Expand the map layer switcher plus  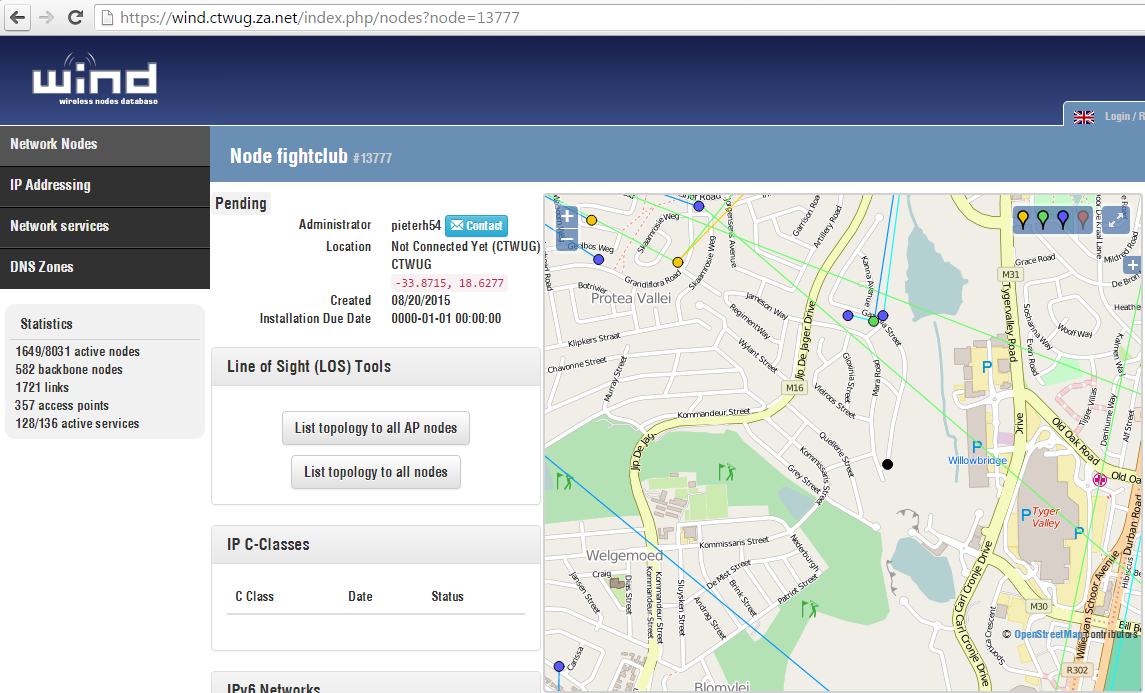tap(1132, 265)
